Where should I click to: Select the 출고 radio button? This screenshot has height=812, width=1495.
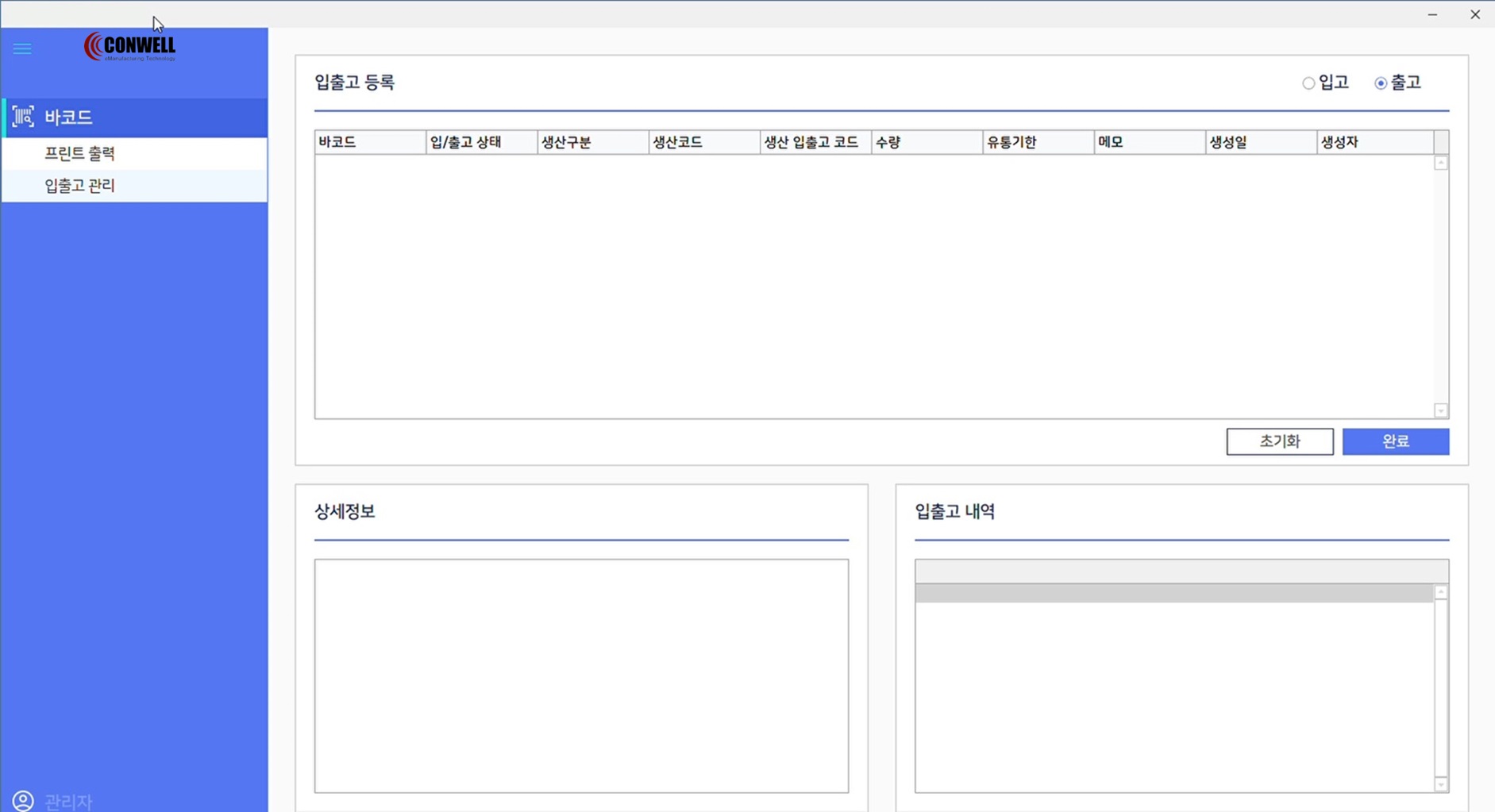point(1381,83)
